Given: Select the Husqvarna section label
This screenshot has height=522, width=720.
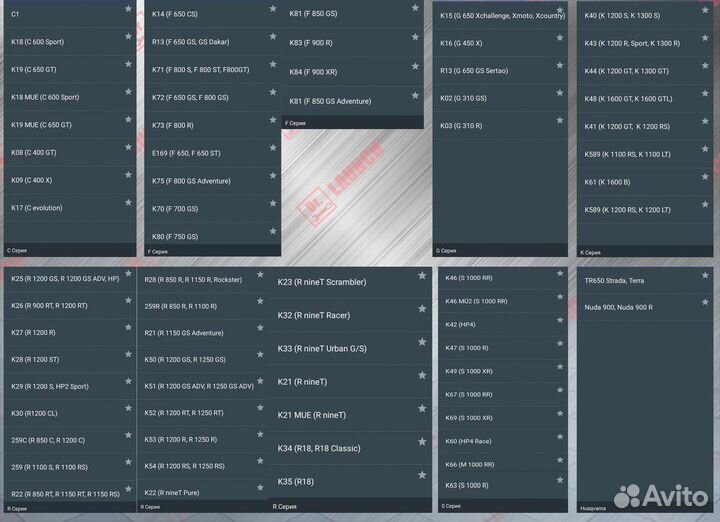Looking at the screenshot, I should point(600,508).
